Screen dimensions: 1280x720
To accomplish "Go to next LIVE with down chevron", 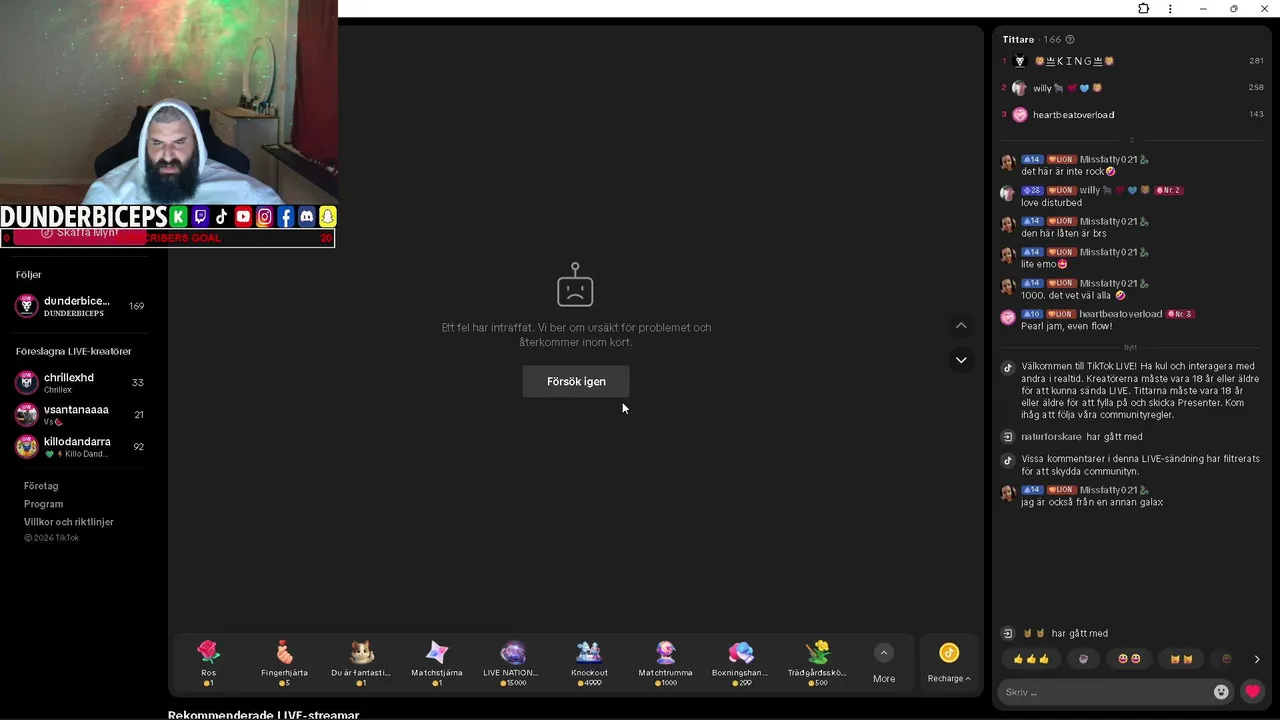I will pyautogui.click(x=961, y=360).
